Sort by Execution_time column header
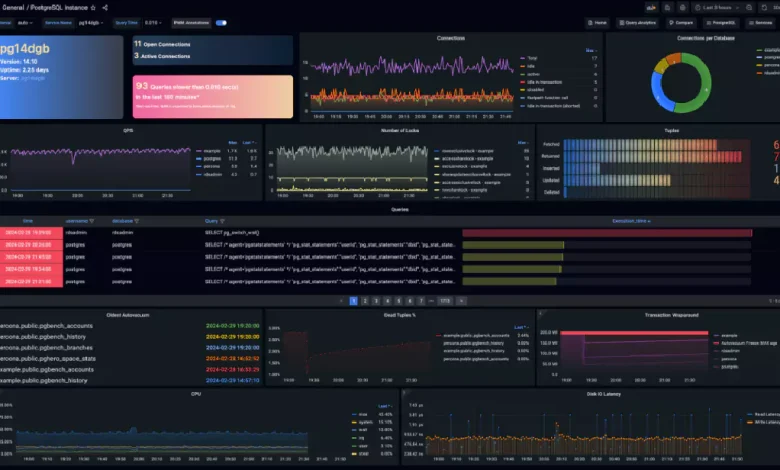 tap(631, 221)
